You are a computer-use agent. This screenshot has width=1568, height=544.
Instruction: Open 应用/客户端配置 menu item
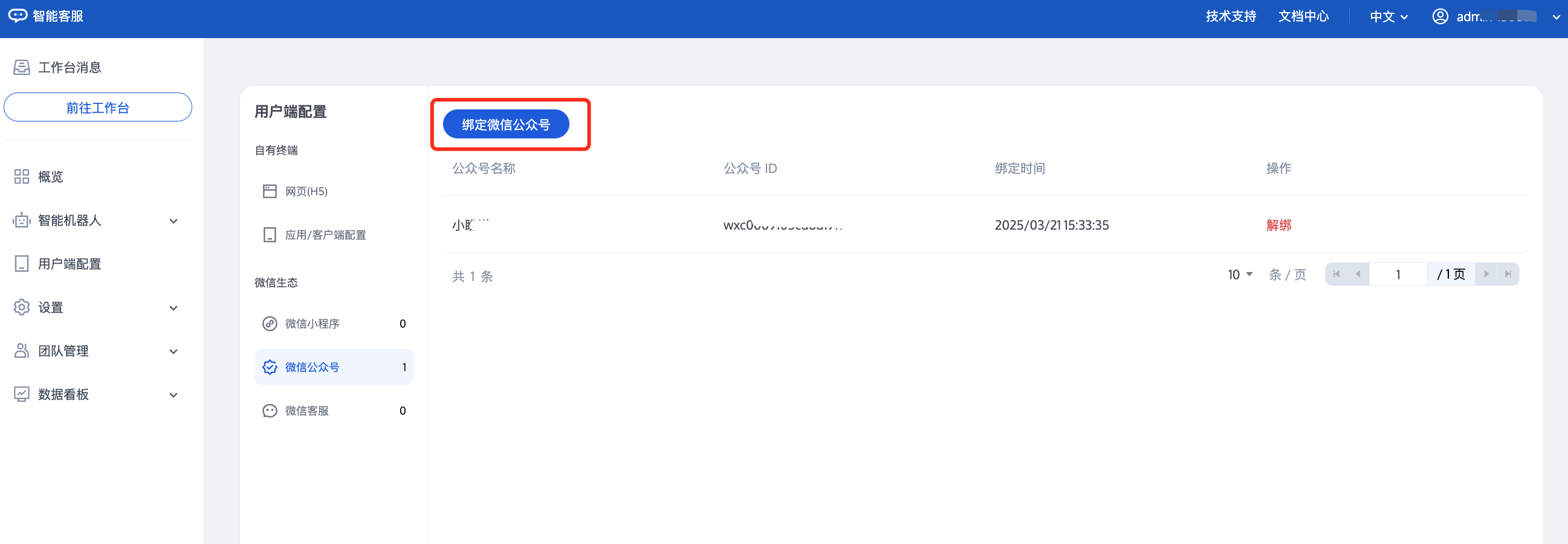click(325, 235)
